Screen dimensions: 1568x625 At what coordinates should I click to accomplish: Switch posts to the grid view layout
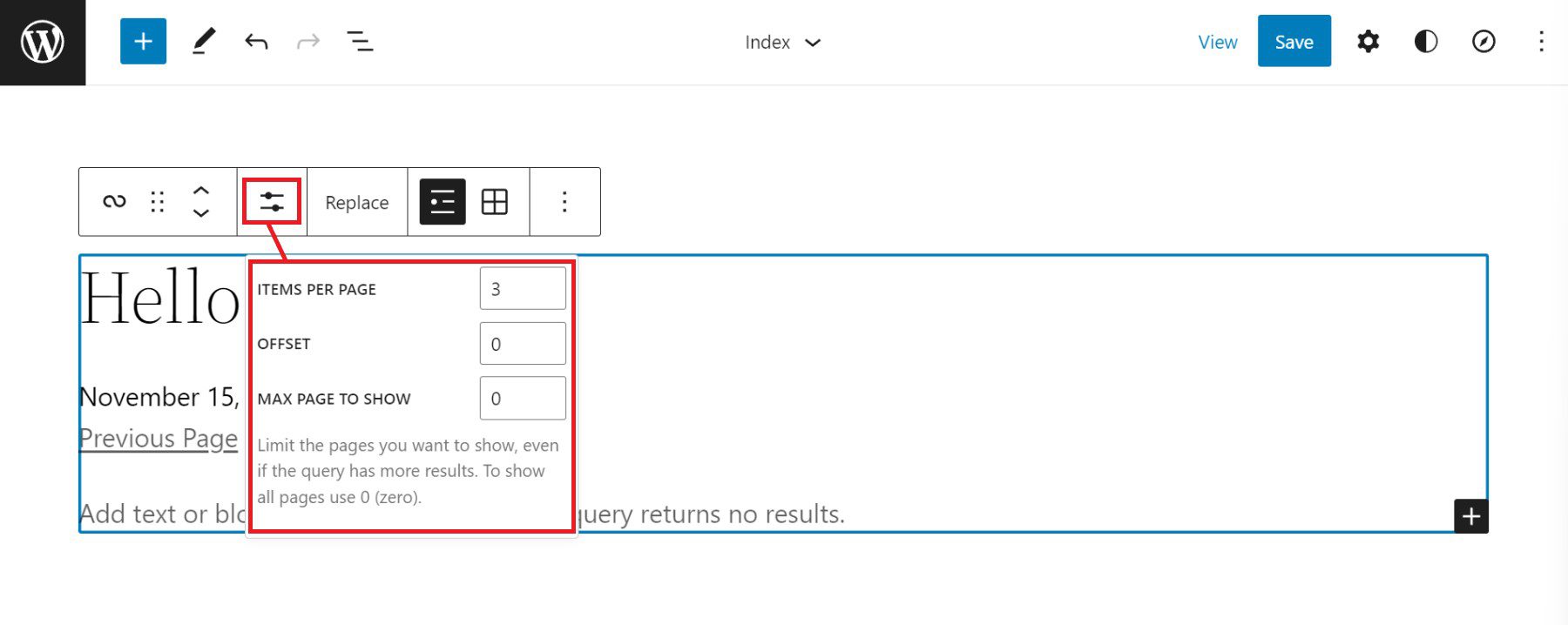pyautogui.click(x=495, y=201)
